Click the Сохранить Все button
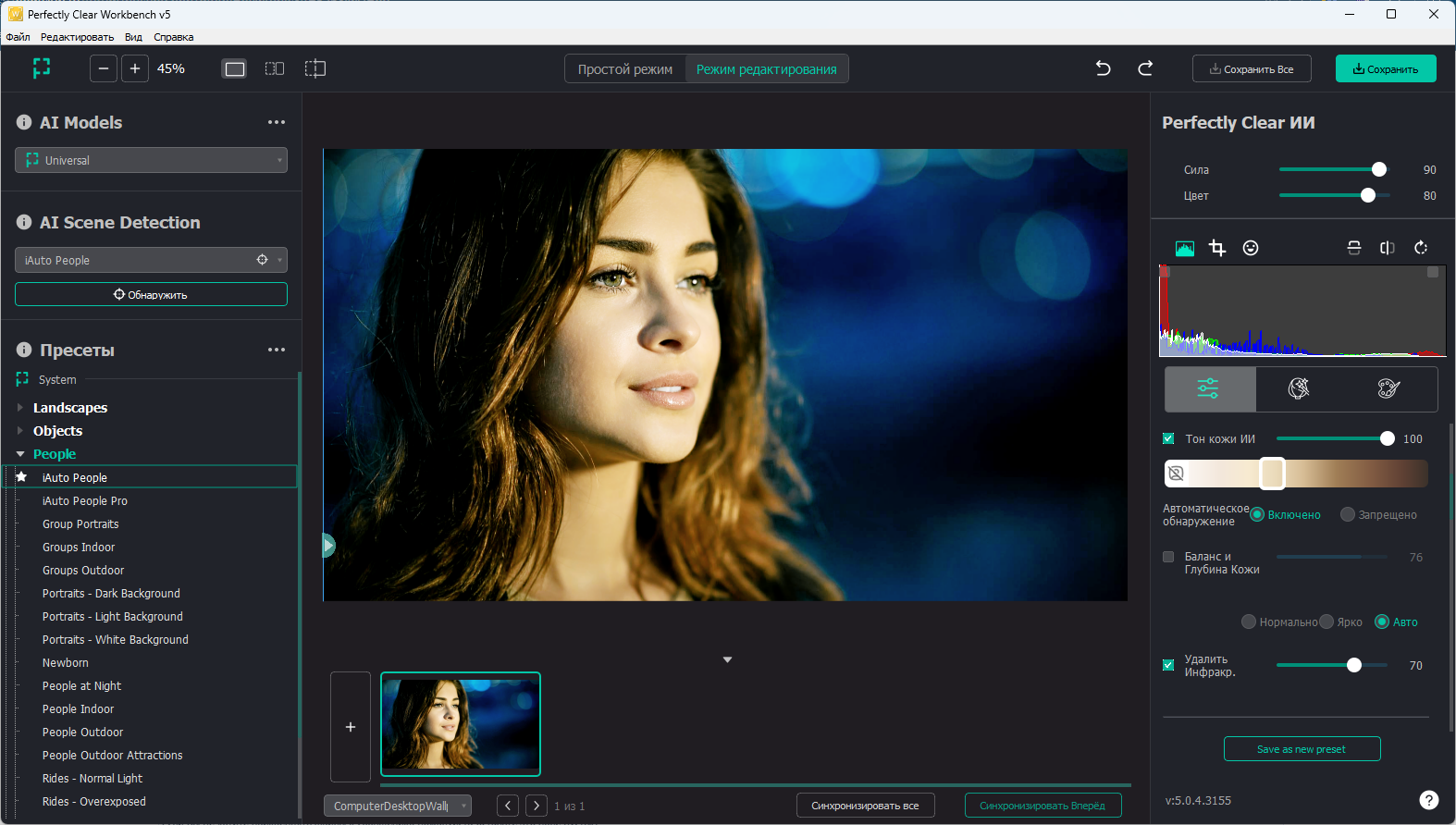1456x825 pixels. click(x=1252, y=69)
